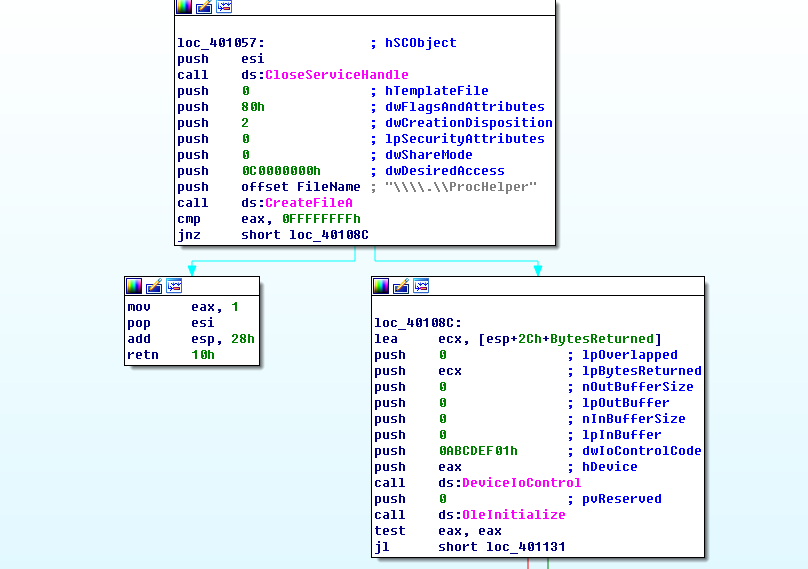The image size is (808, 569).
Task: Click the push esi instruction in the loc_401057 block
Action: pos(221,59)
